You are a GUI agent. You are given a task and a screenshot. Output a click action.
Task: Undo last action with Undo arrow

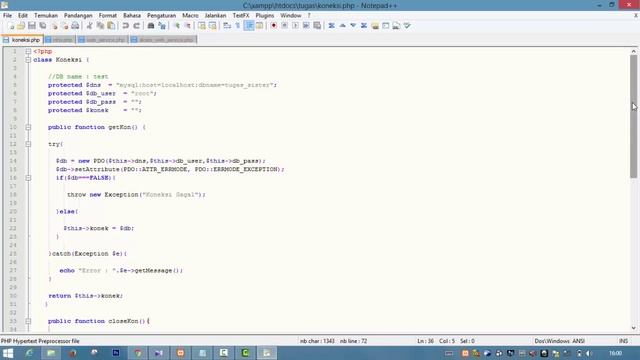point(125,26)
